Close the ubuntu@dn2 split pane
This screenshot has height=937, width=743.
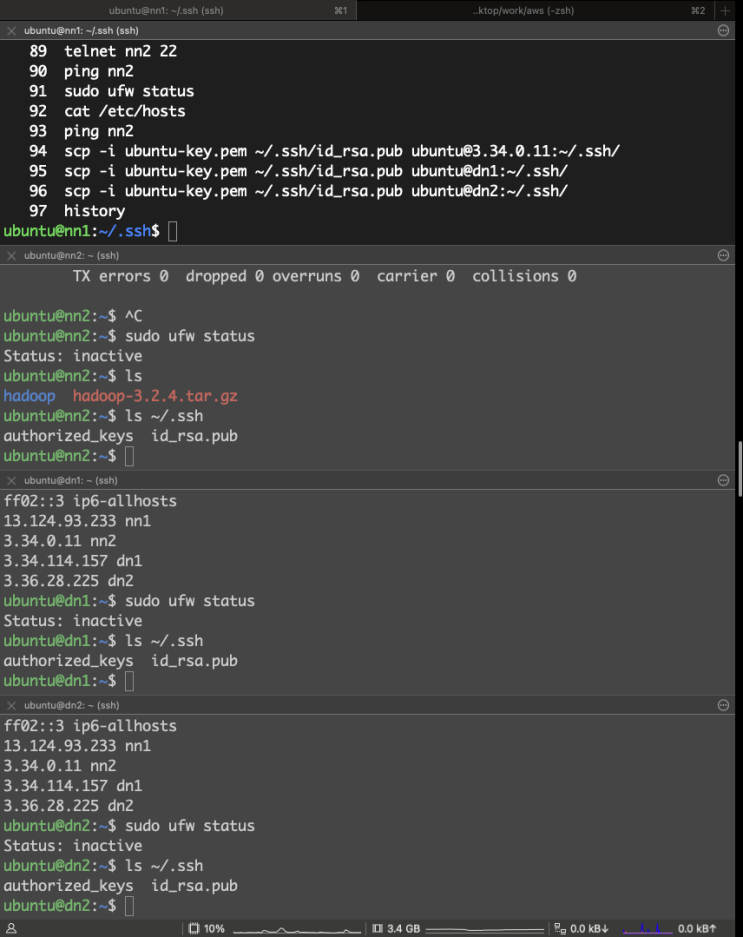tap(11, 706)
